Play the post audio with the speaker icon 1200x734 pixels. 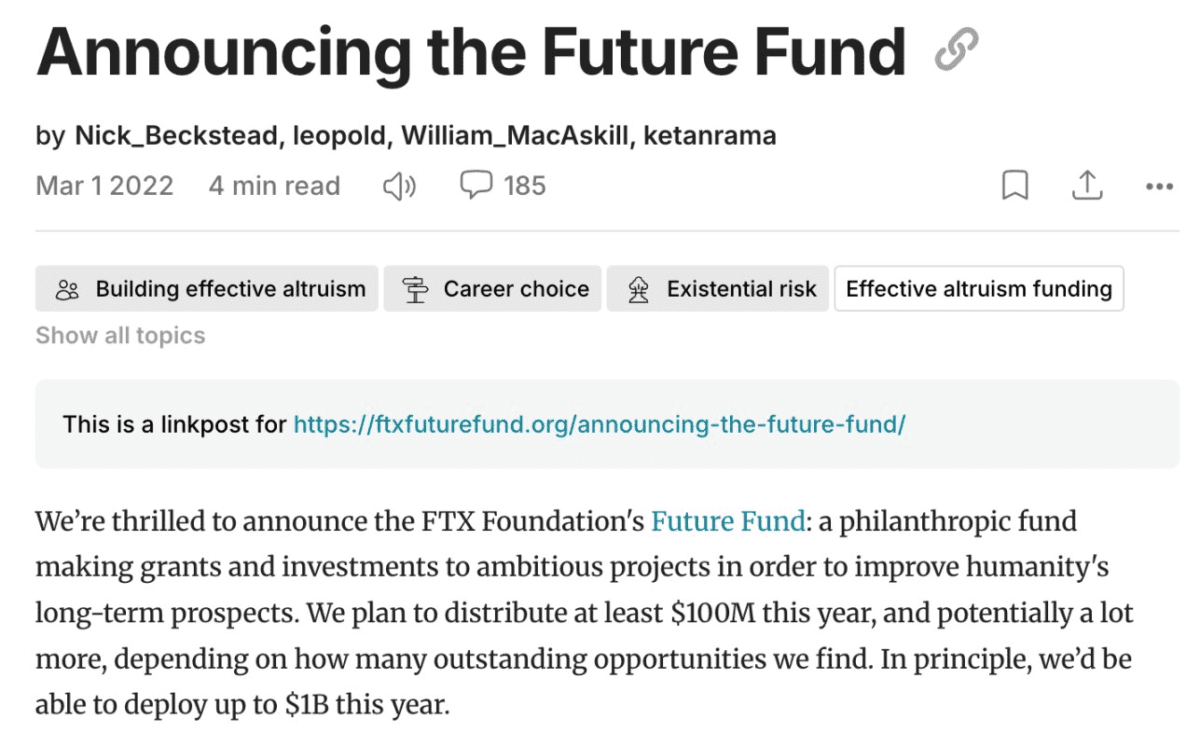point(400,186)
